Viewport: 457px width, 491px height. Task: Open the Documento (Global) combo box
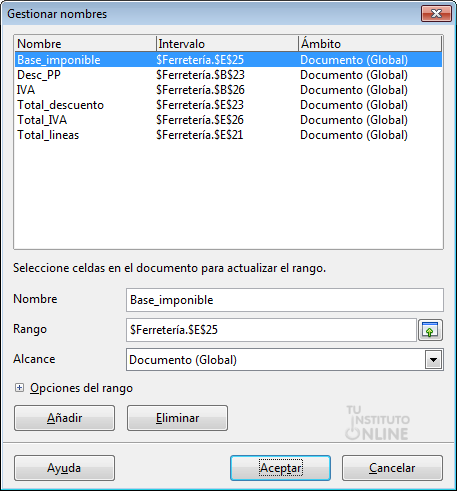click(285, 360)
